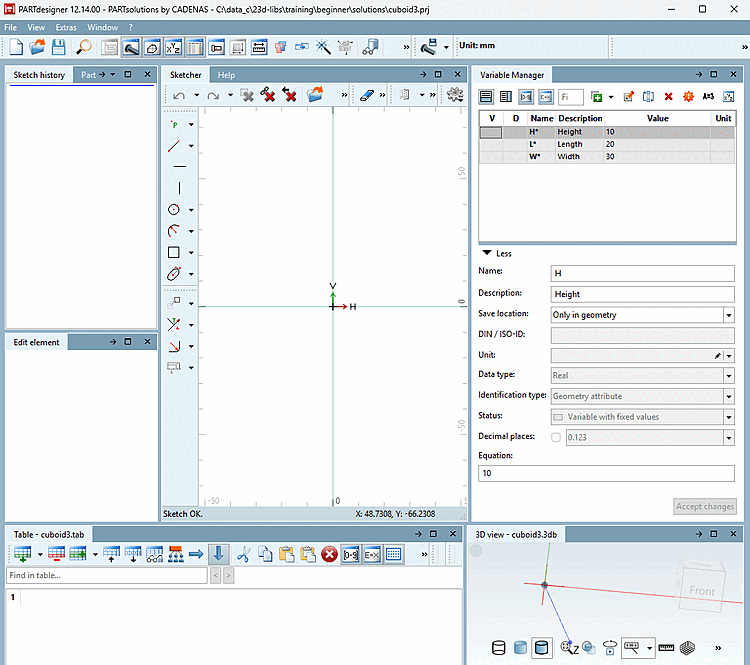This screenshot has height=665, width=750.
Task: Select the arc sketch tool
Action: click(174, 231)
